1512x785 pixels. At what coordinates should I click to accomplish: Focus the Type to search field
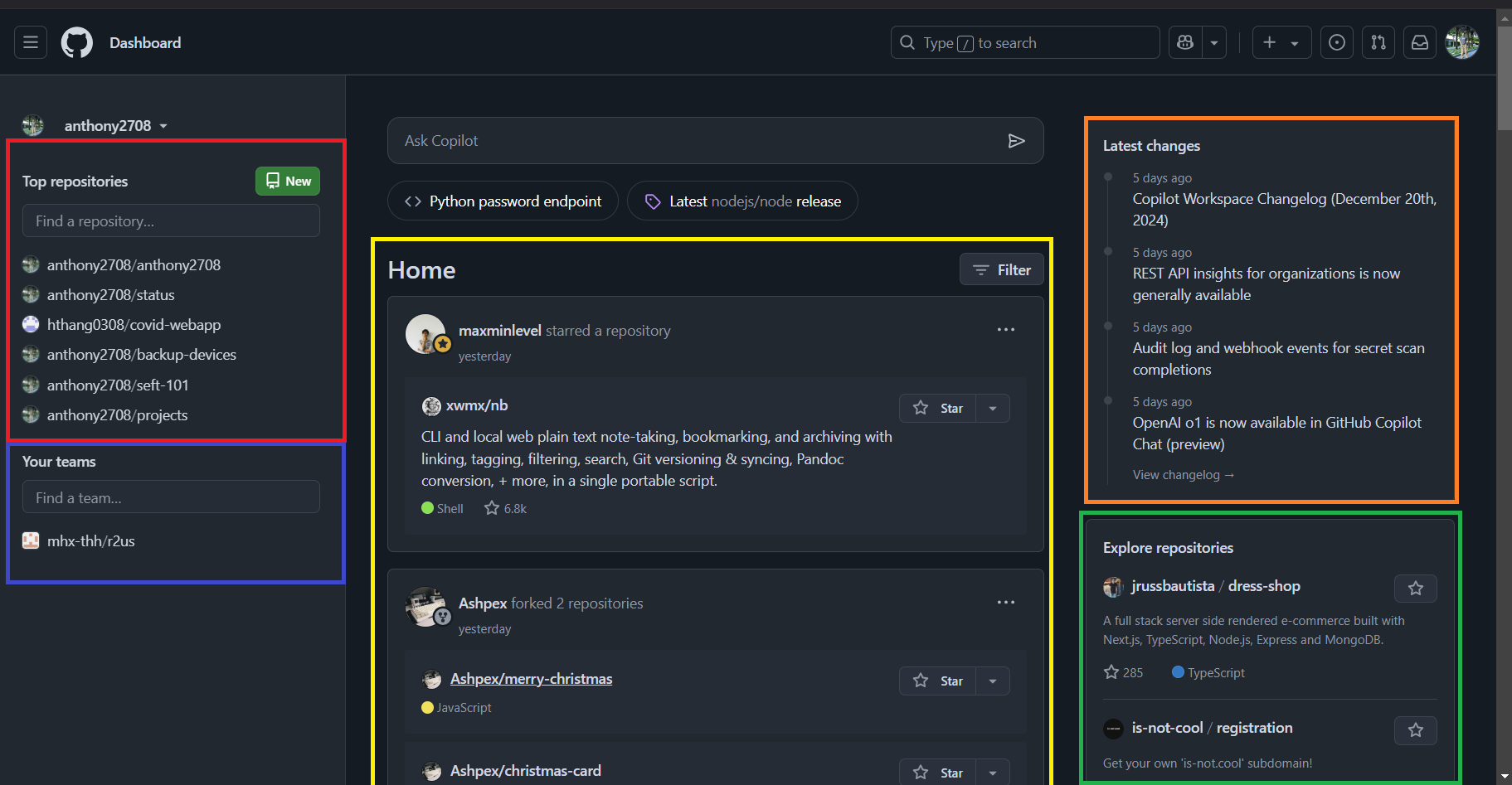(x=1025, y=42)
